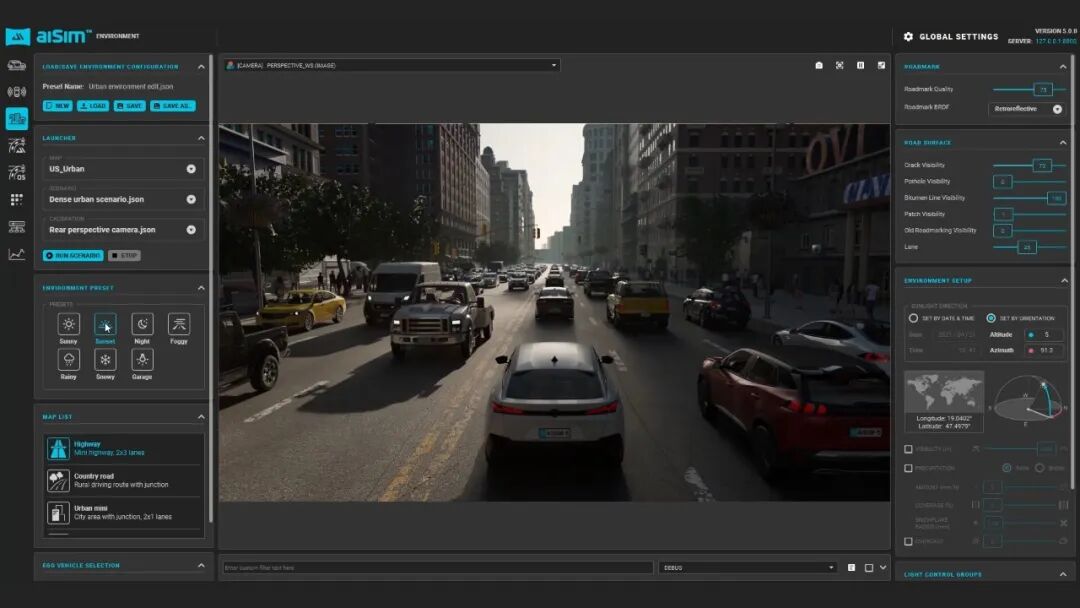
Task: Open the server rack sidebar icon
Action: point(17,227)
